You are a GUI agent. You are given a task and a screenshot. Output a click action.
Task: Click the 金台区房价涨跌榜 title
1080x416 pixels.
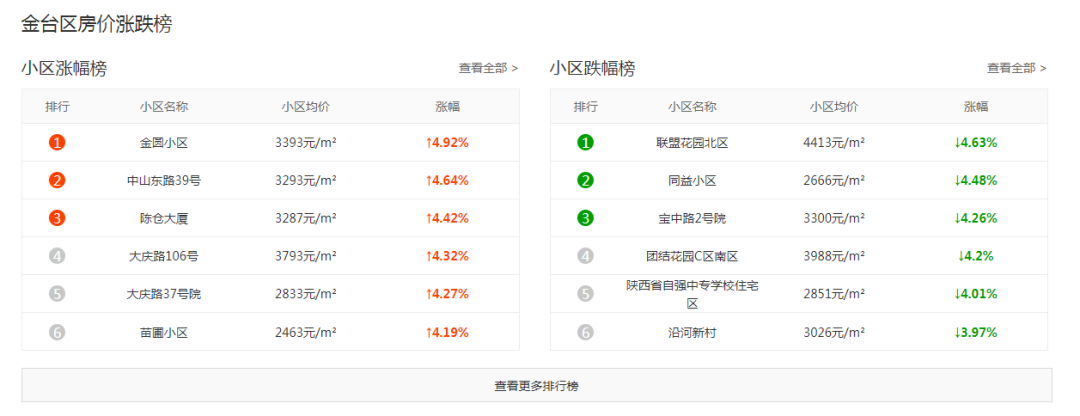pyautogui.click(x=96, y=24)
